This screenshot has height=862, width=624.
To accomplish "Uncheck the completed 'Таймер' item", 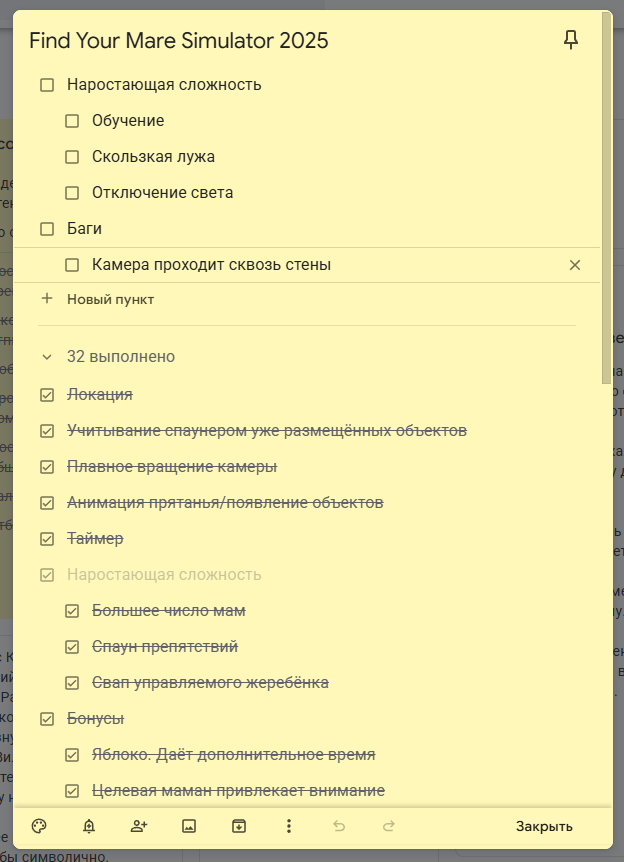I will pos(47,539).
